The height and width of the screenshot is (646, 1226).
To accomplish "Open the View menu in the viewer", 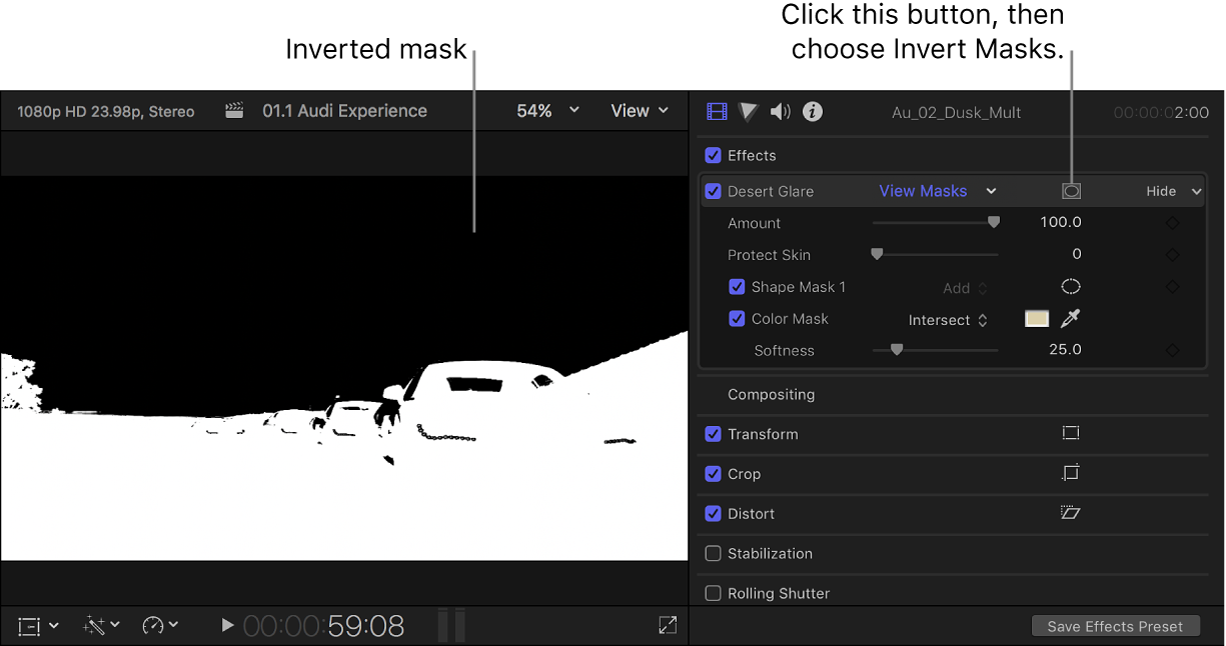I will coord(639,110).
